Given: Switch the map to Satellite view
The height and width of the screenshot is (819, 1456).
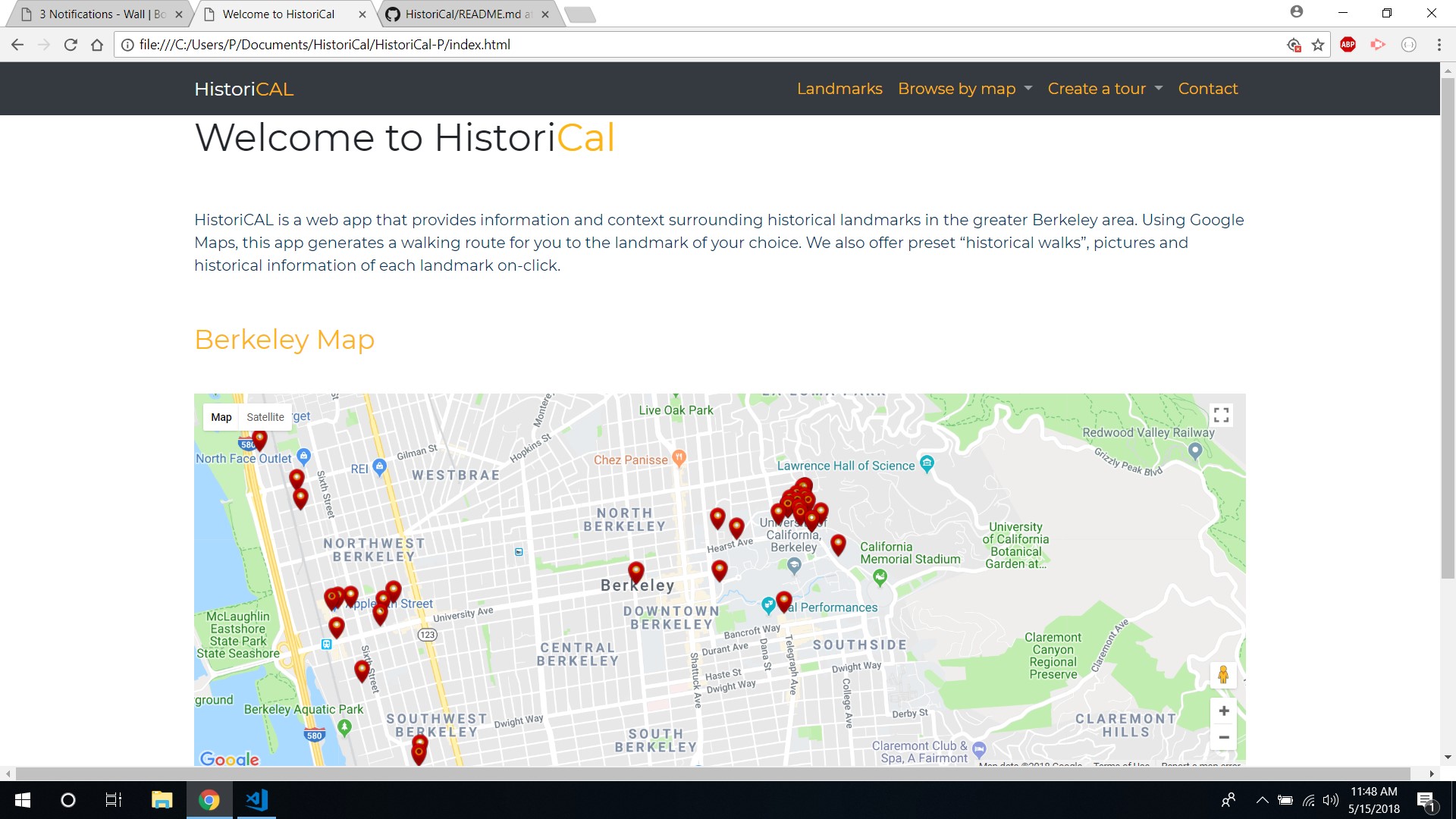Looking at the screenshot, I should point(265,416).
